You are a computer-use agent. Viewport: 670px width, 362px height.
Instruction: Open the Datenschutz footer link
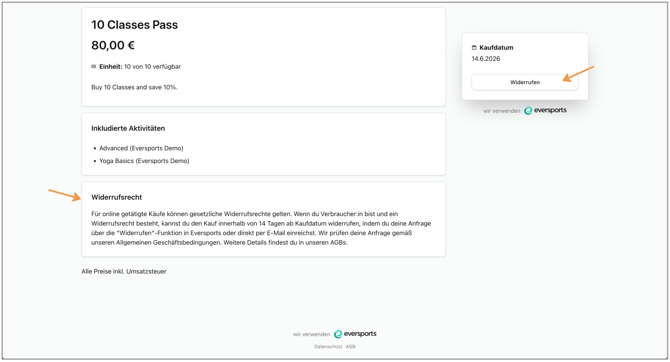click(328, 347)
